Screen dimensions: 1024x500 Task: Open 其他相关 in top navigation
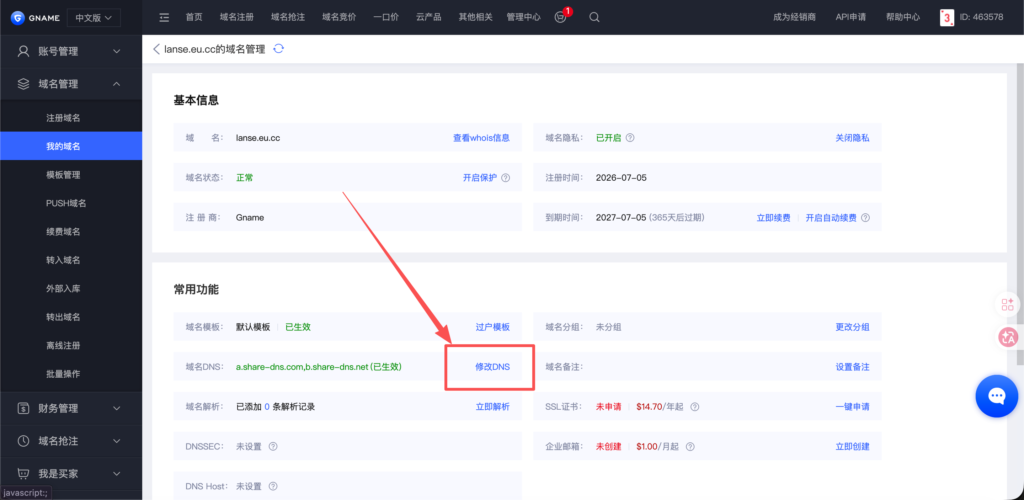[475, 18]
